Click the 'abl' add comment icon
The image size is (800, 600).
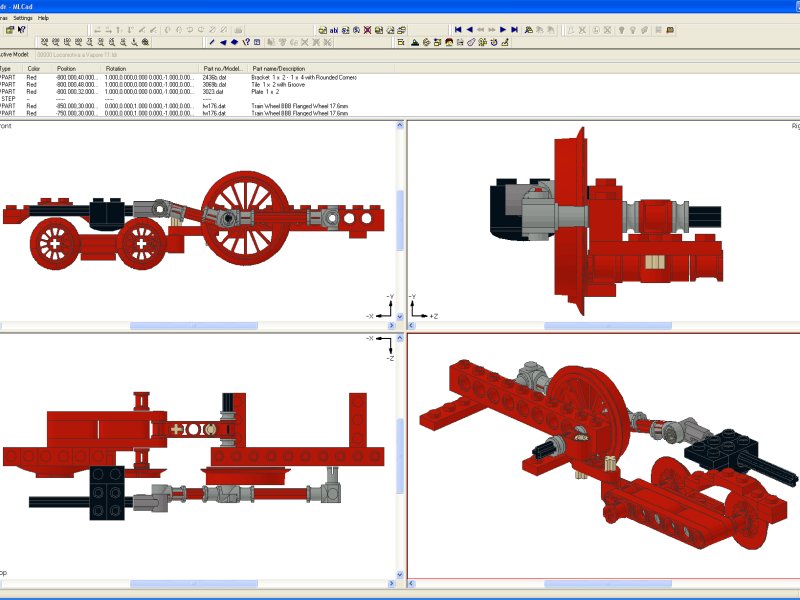point(334,30)
